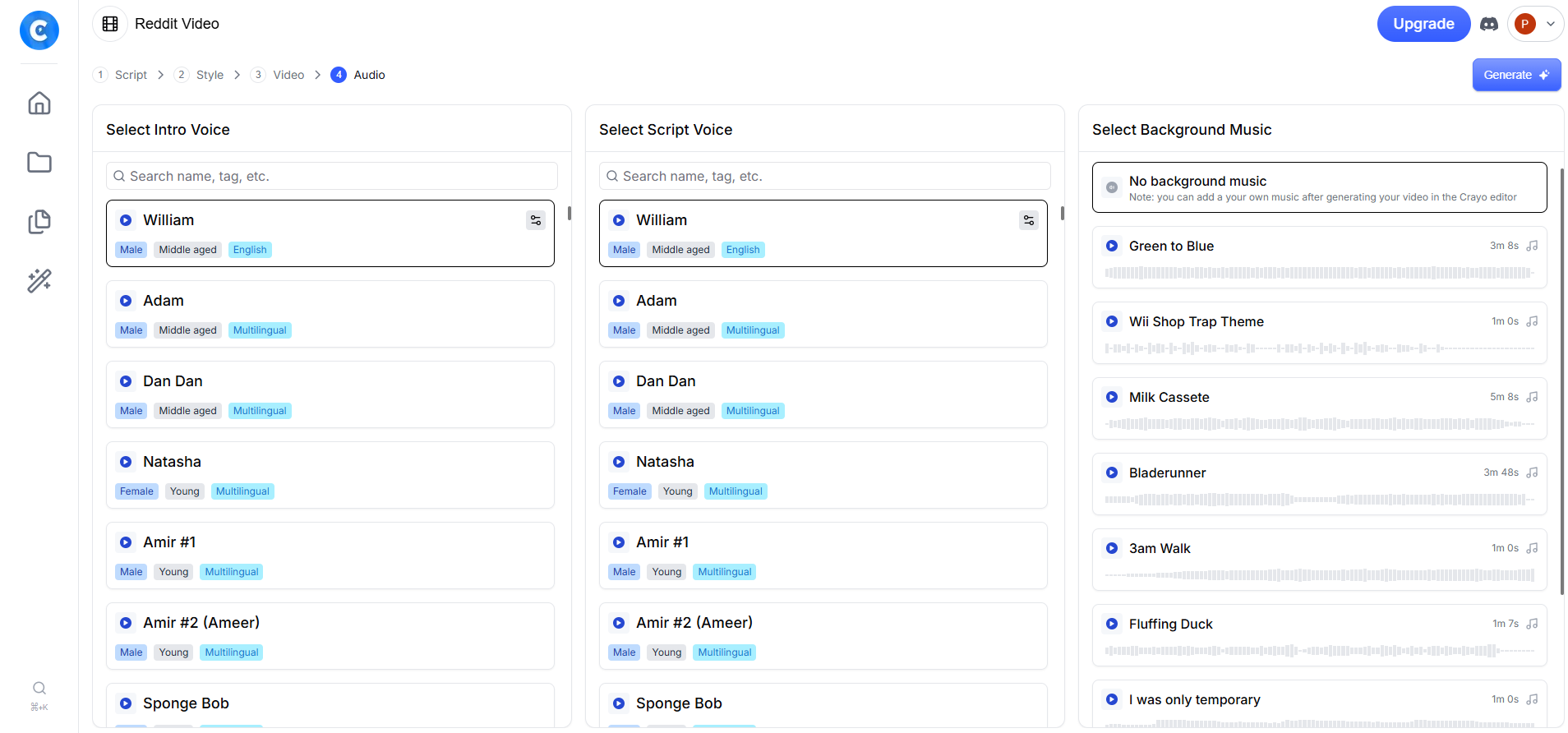The width and height of the screenshot is (1568, 733).
Task: Open voice settings for Intro Voice William
Action: pyautogui.click(x=535, y=220)
